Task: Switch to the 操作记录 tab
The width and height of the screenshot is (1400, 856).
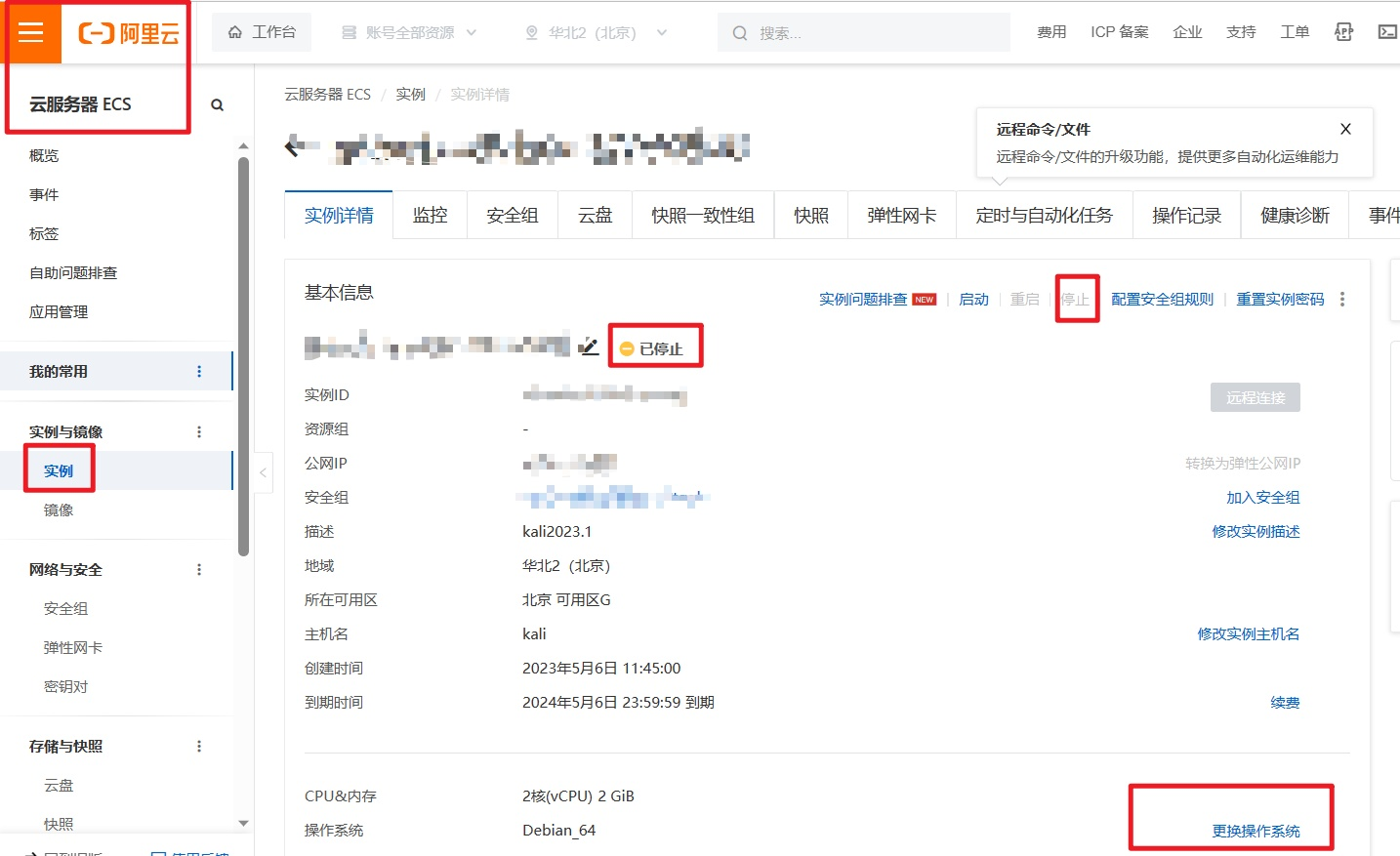Action: click(1186, 216)
